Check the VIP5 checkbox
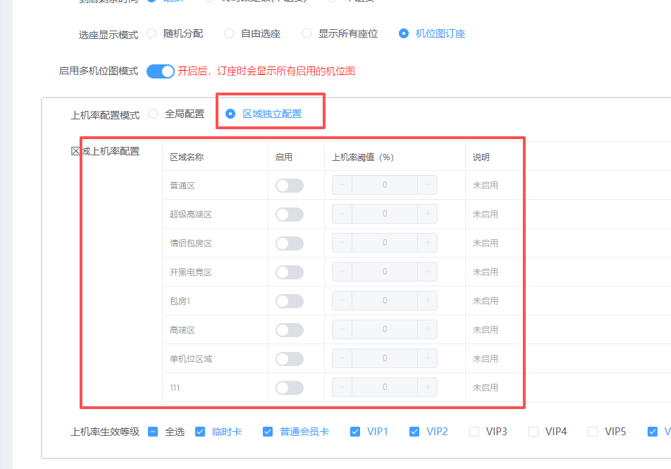 593,432
